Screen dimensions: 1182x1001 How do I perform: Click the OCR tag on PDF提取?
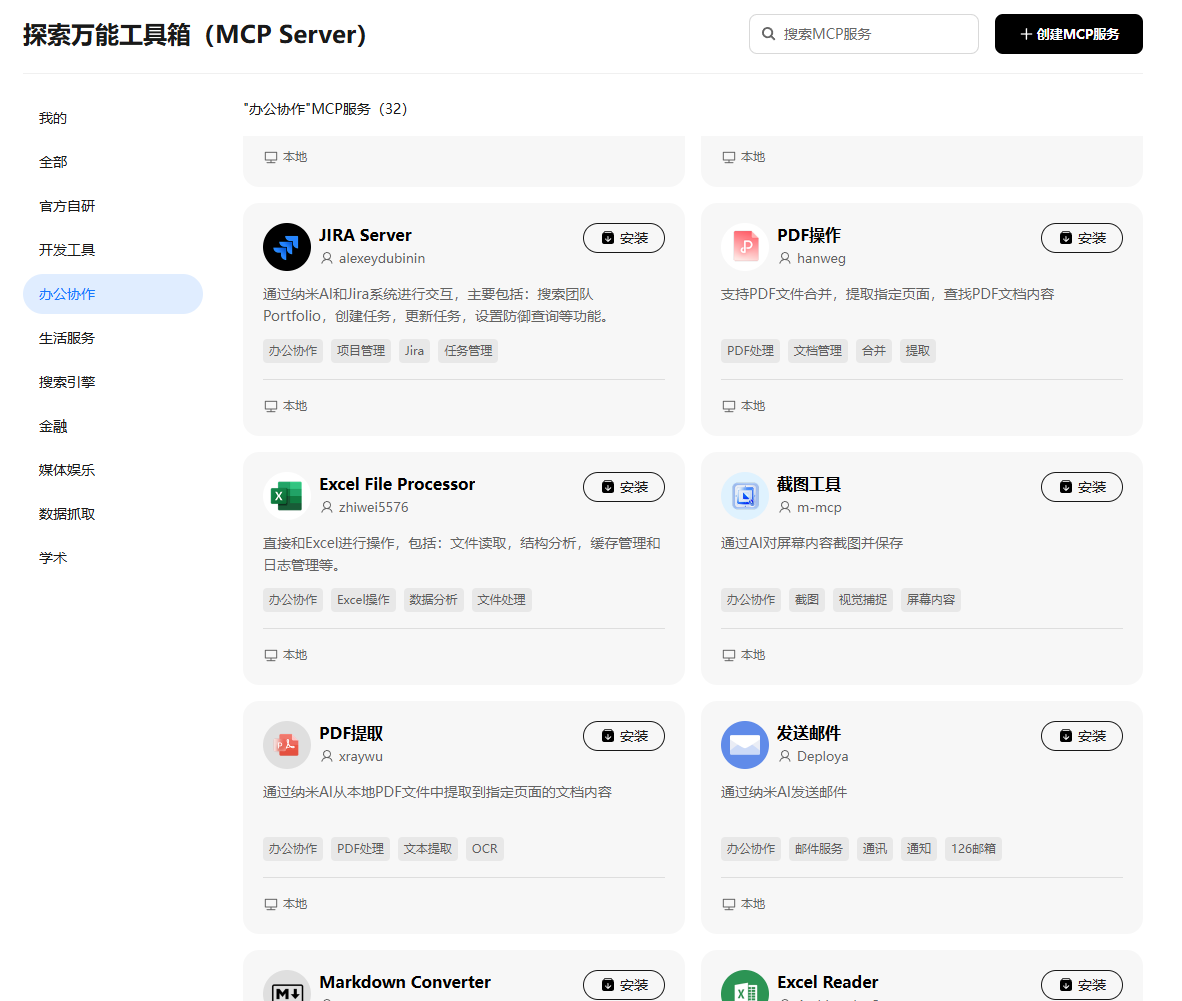[x=484, y=849]
